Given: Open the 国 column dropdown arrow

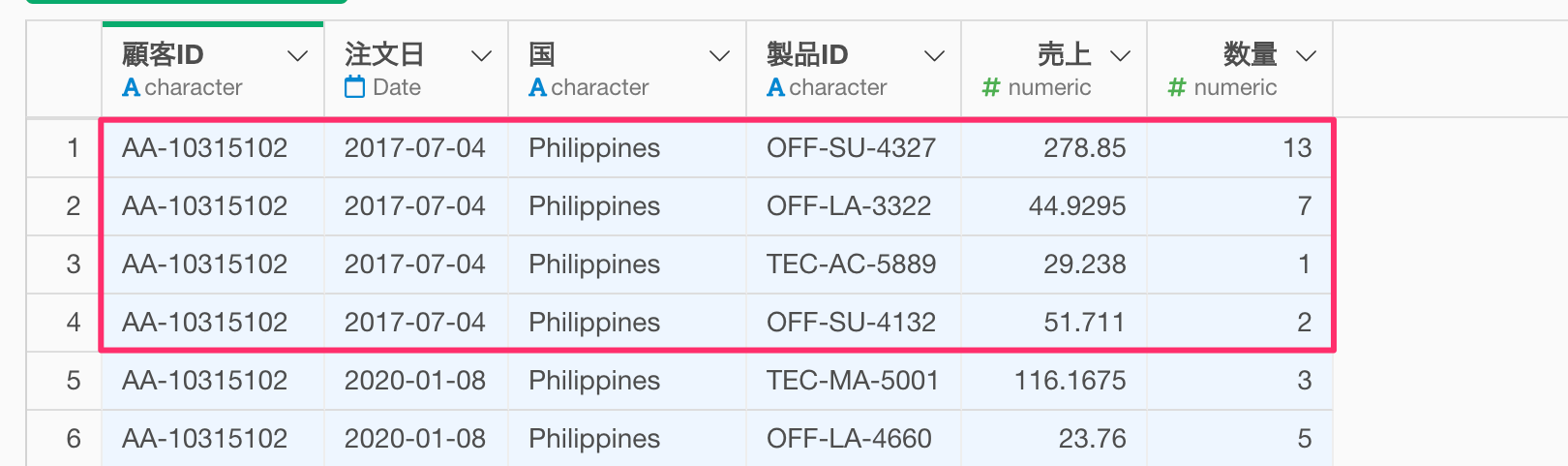Looking at the screenshot, I should click(719, 56).
